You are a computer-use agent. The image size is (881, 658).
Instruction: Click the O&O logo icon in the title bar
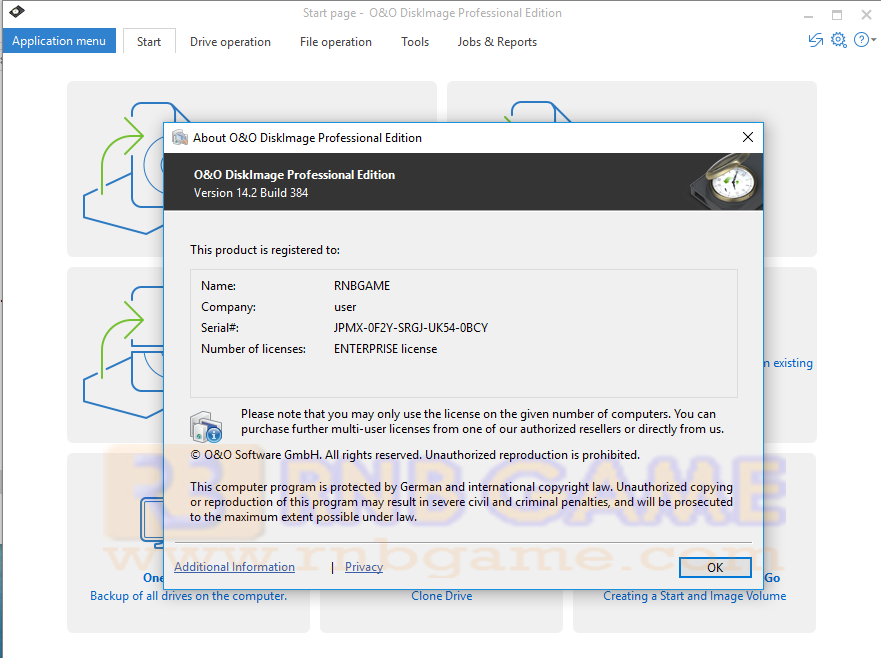click(17, 11)
